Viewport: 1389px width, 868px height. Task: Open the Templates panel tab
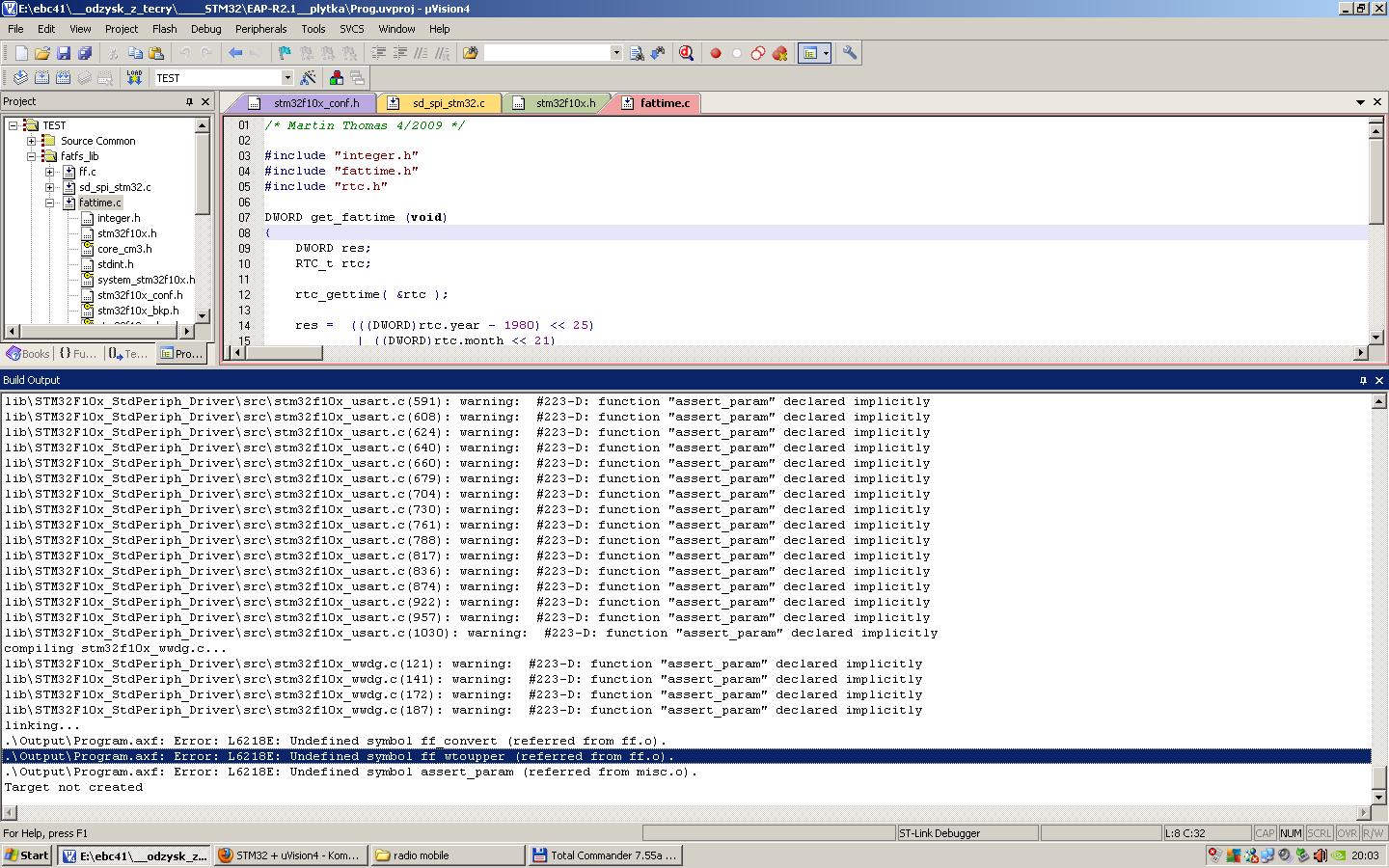coord(128,354)
